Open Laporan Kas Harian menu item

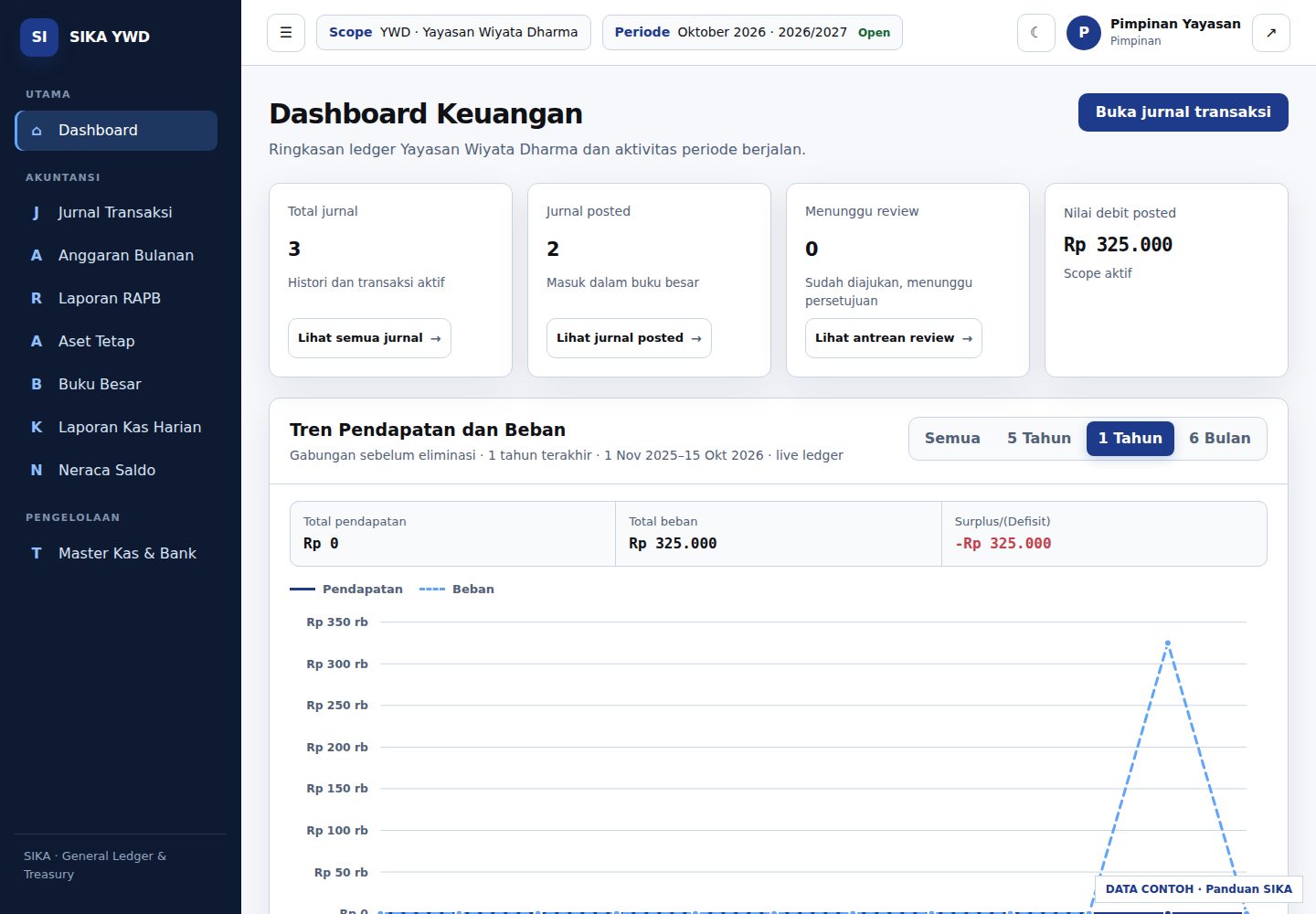(x=116, y=428)
